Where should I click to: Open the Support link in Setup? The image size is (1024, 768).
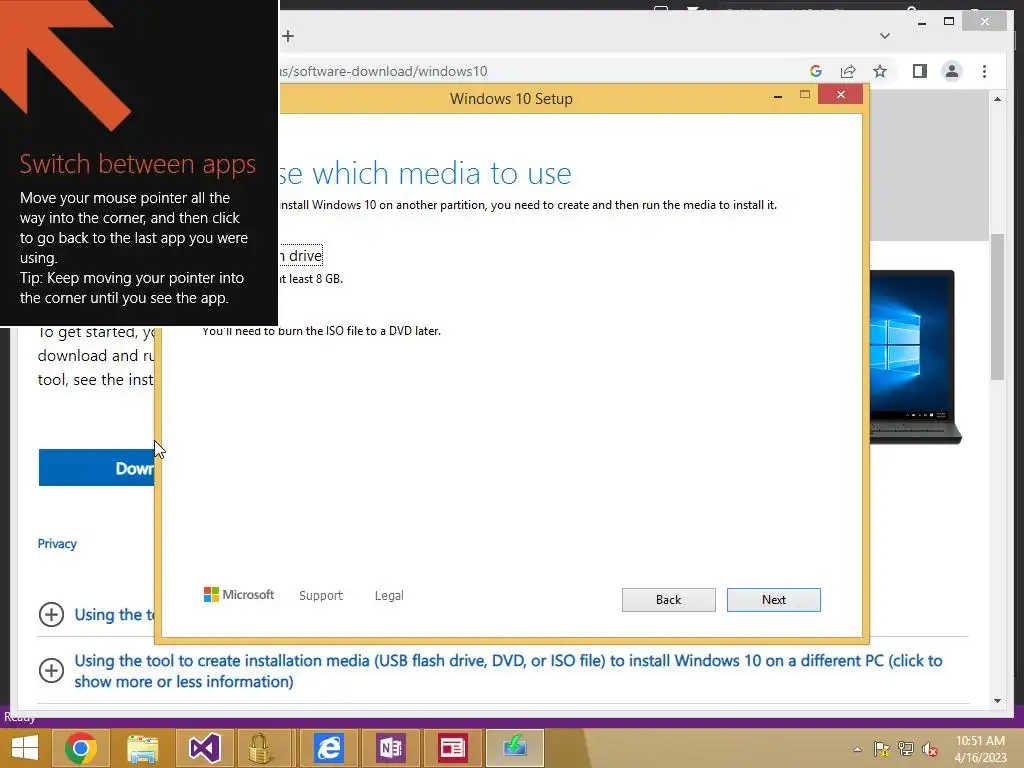pos(321,596)
